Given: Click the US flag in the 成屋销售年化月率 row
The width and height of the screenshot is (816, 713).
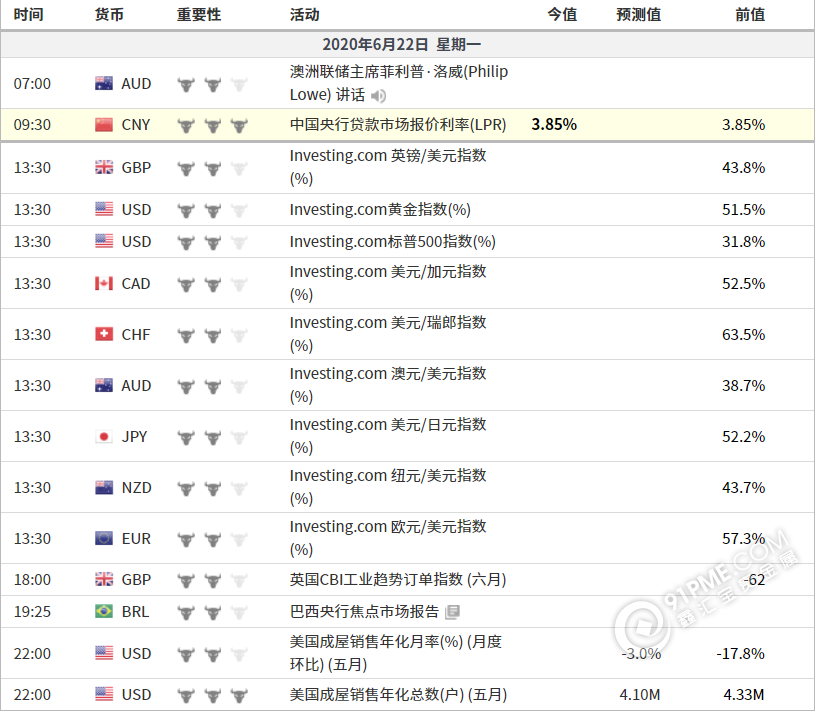Looking at the screenshot, I should click(104, 653).
